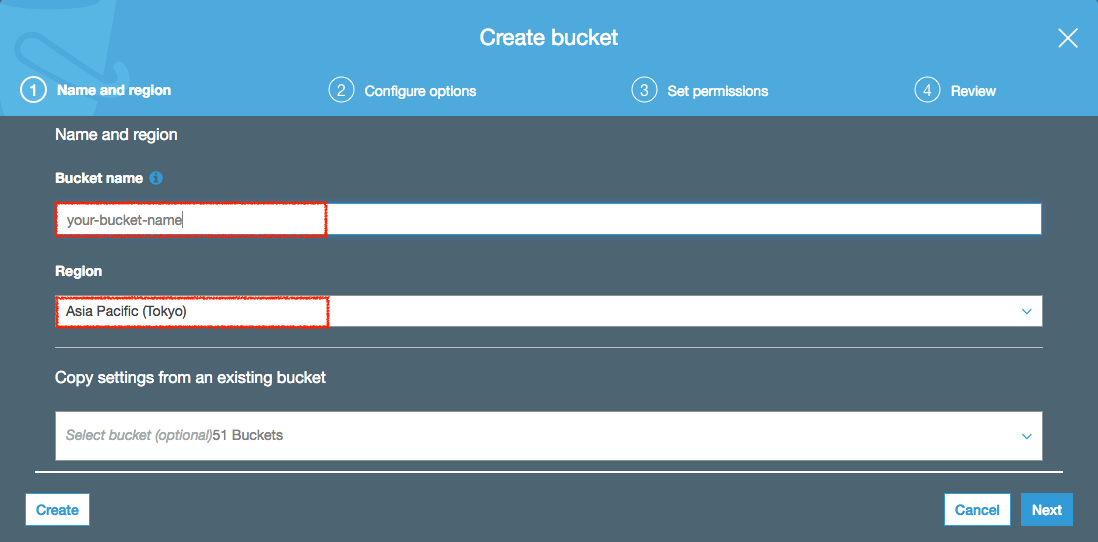
Task: Switch to Set permissions step
Action: coord(718,91)
